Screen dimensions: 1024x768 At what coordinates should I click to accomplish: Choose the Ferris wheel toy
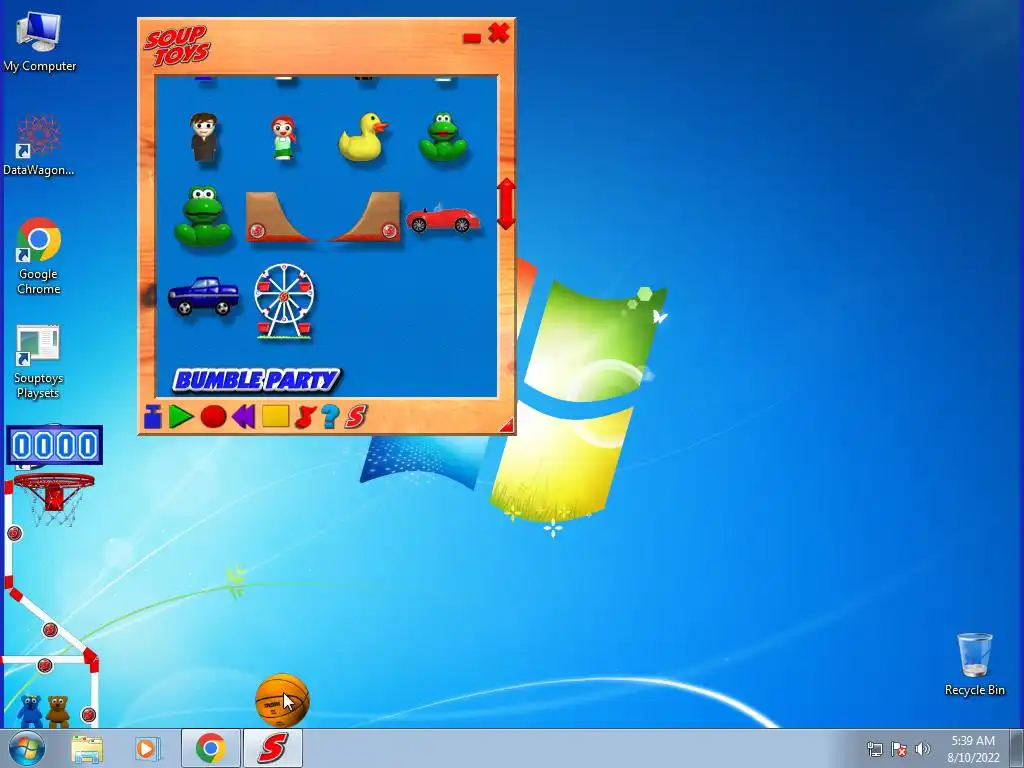pos(284,300)
